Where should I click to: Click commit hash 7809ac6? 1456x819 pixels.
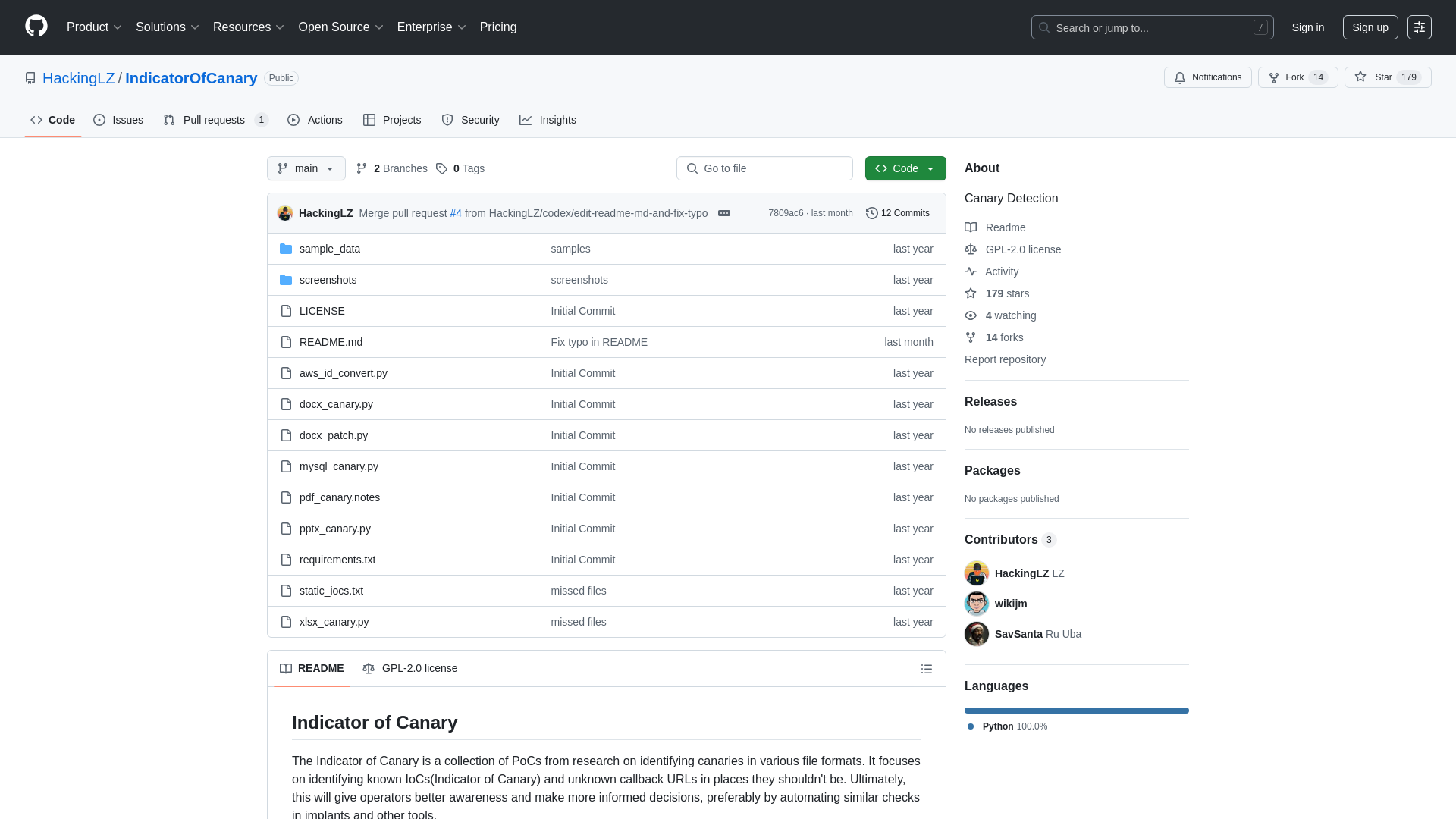pos(786,213)
